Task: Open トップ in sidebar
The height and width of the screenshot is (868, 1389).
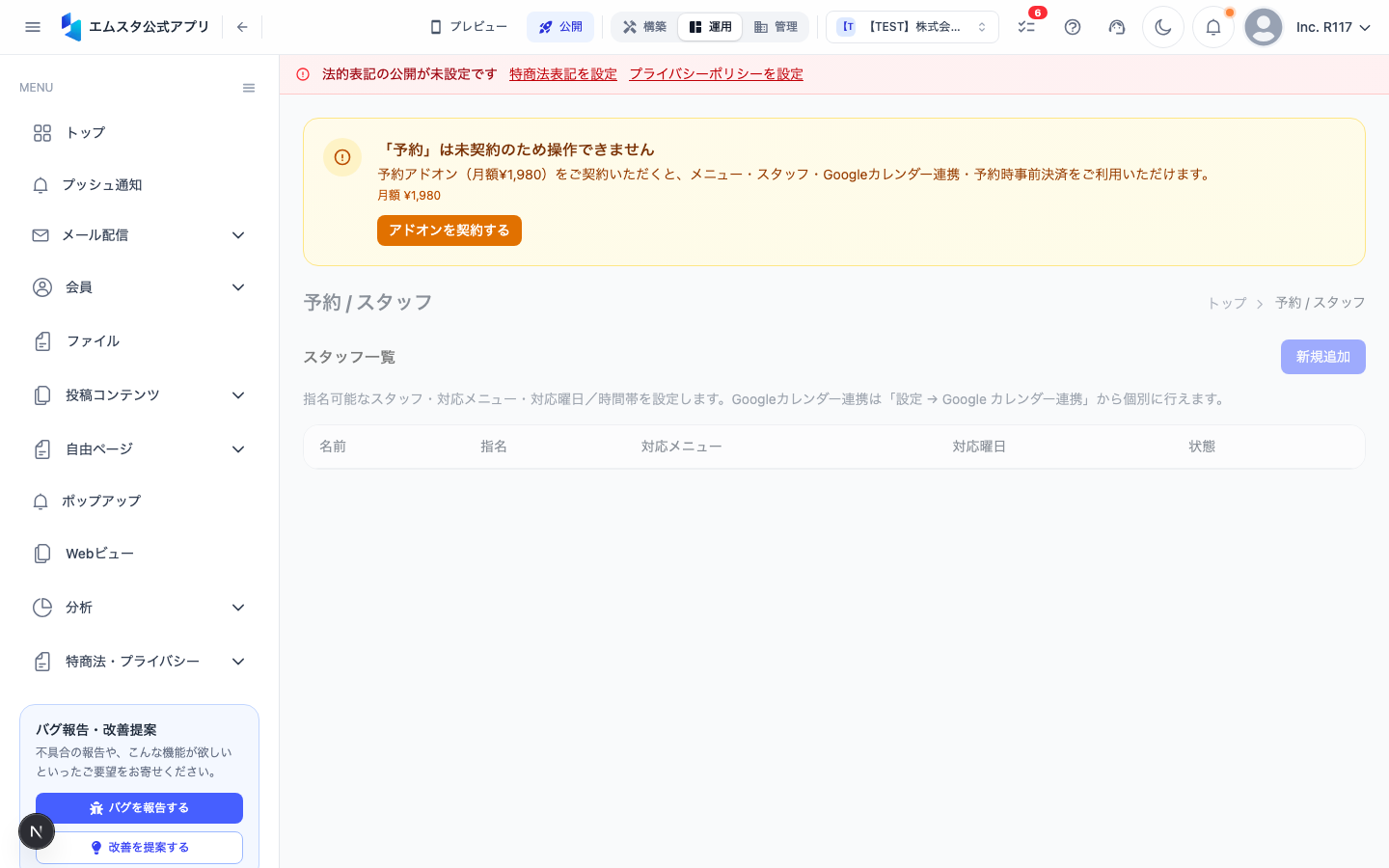Action: [139, 133]
